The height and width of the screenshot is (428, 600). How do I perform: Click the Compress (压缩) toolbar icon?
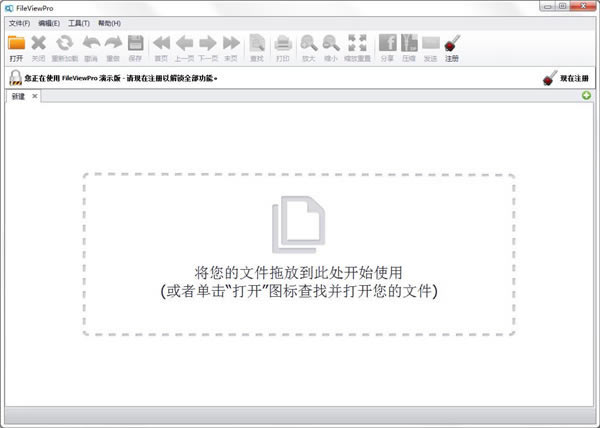point(409,42)
